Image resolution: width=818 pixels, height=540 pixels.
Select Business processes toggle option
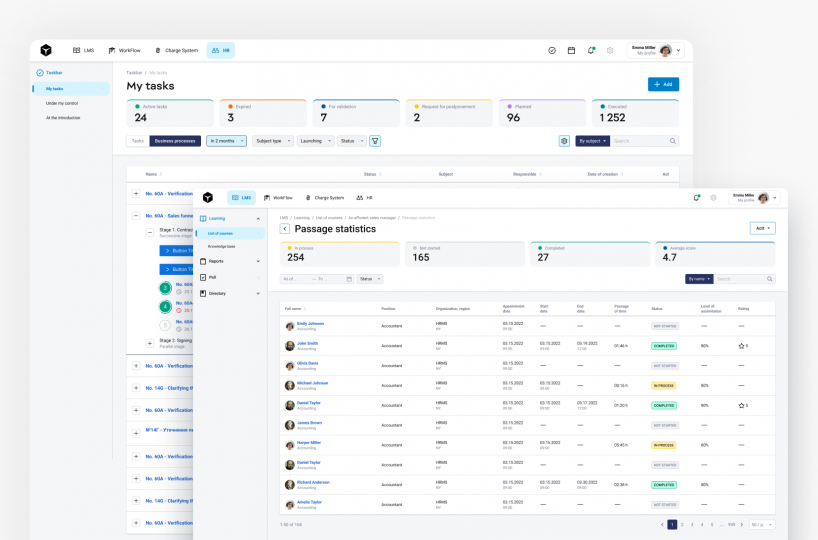click(175, 141)
